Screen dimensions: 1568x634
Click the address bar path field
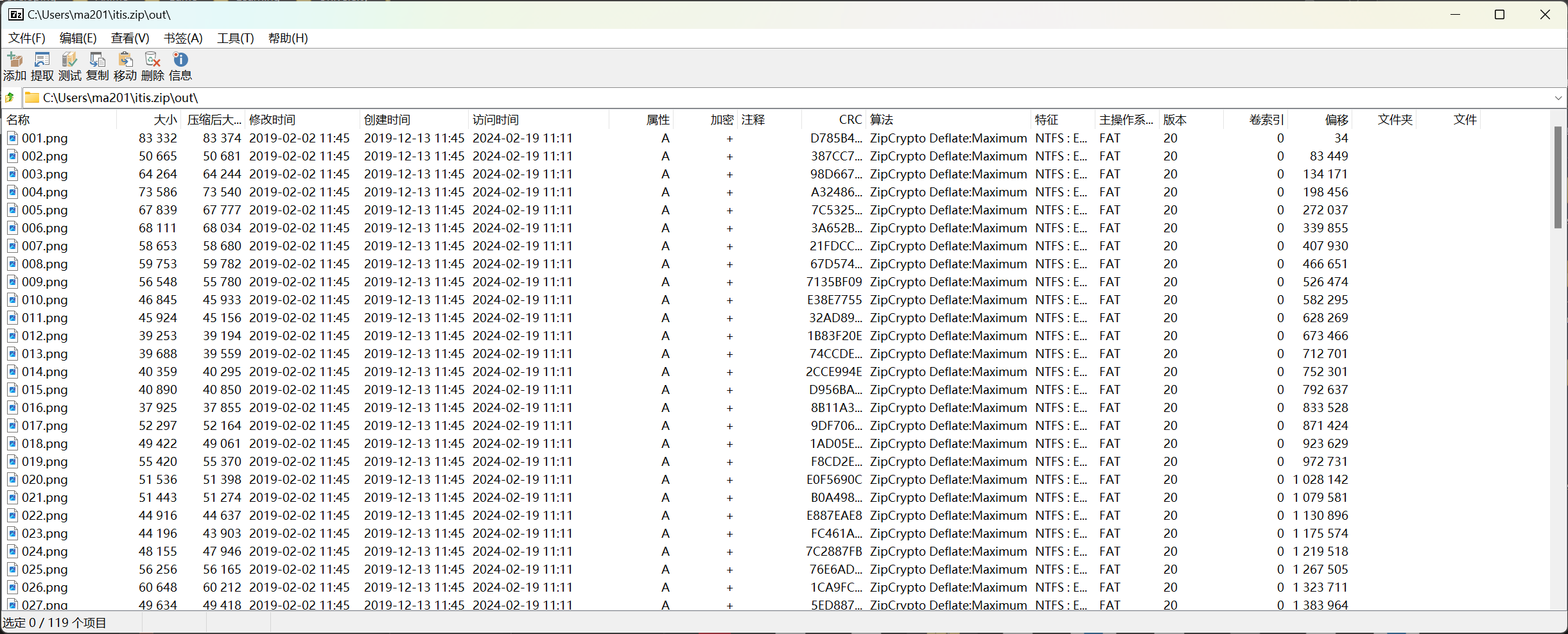tap(771, 98)
